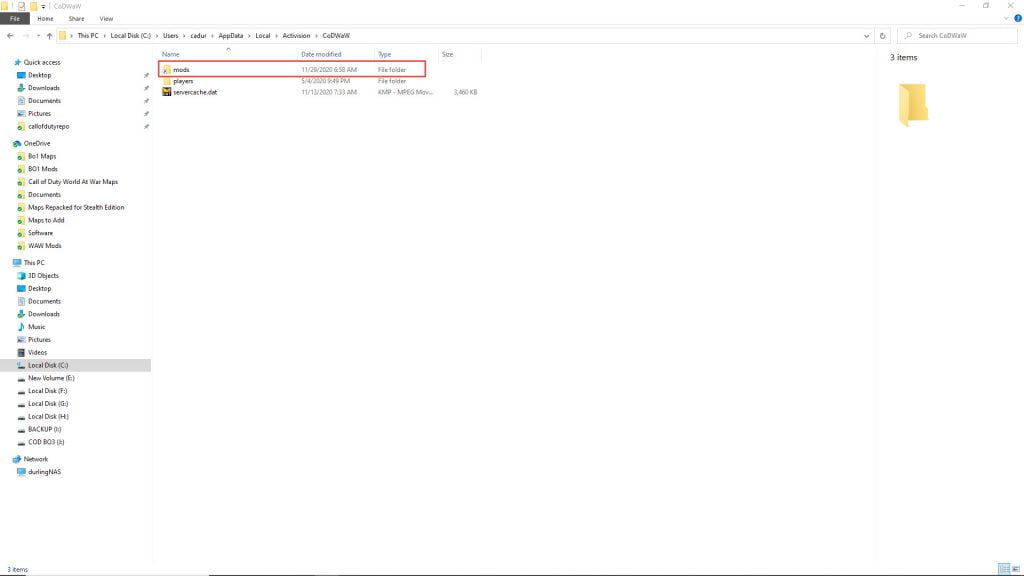Viewport: 1024px width, 576px height.
Task: Select COD BO3 (J:) drive in sidebar
Action: tap(46, 442)
